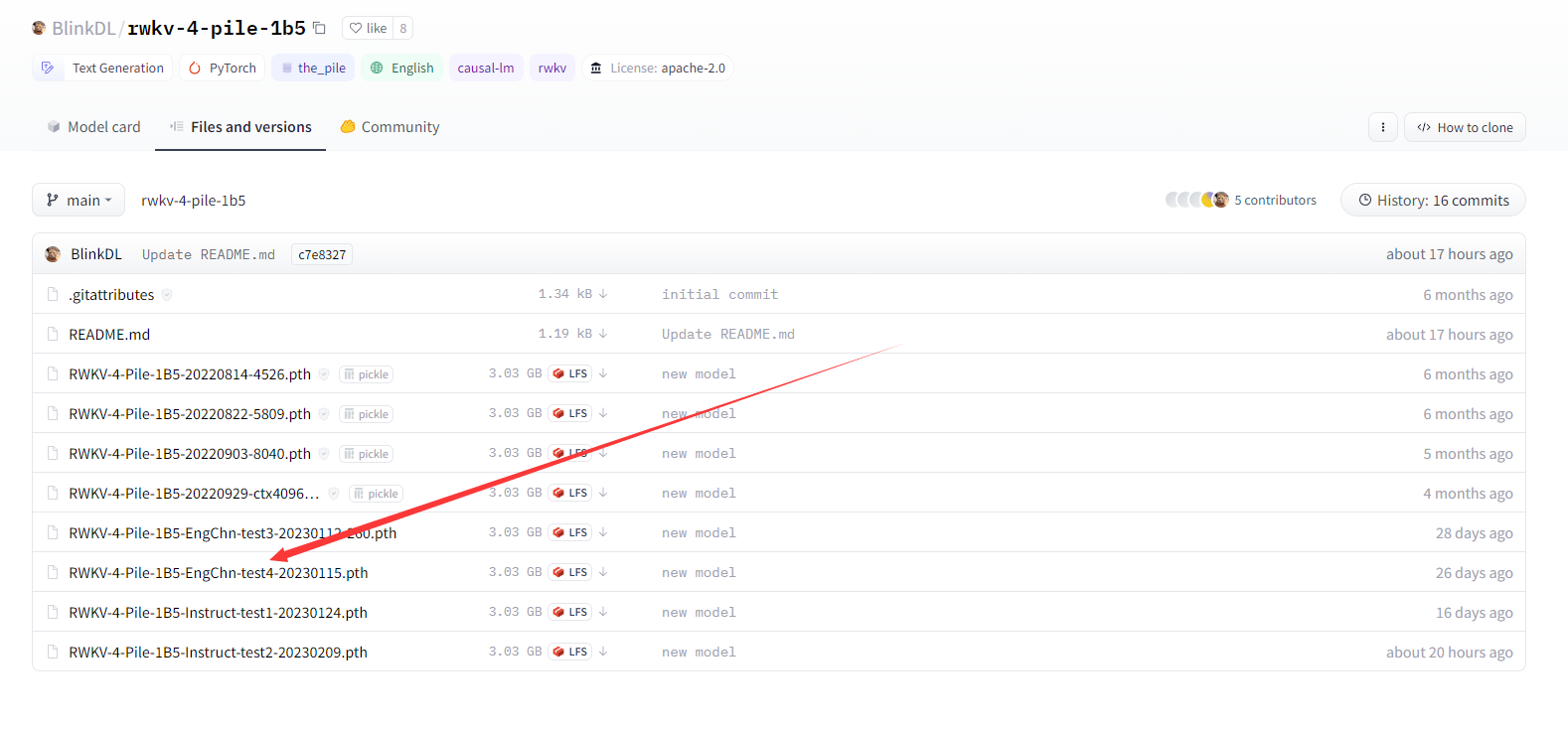Download Instruct-test2-20230209.pth via arrow icon
Image resolution: width=1568 pixels, height=731 pixels.
603,652
